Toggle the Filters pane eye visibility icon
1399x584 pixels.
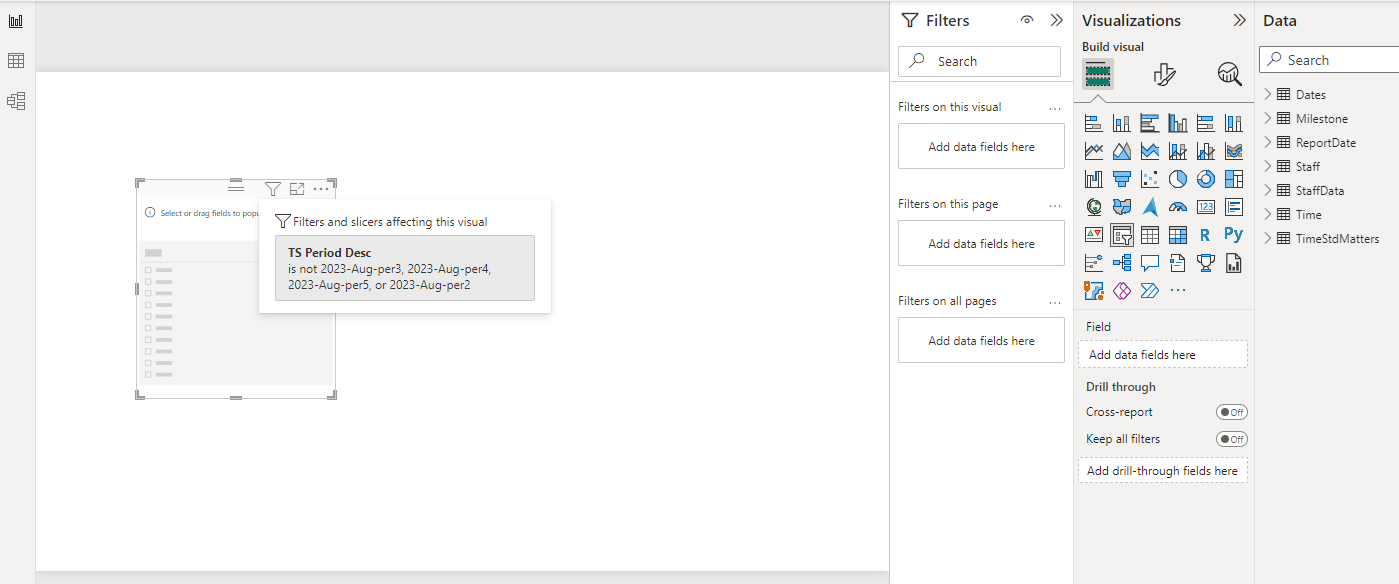click(x=1027, y=20)
